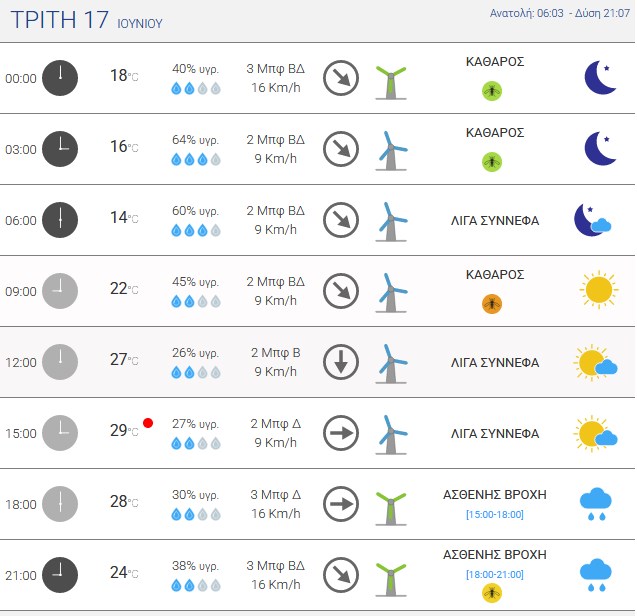Click the downward wind arrow at 12:00
Viewport: 637px width, 616px height.
(x=341, y=362)
